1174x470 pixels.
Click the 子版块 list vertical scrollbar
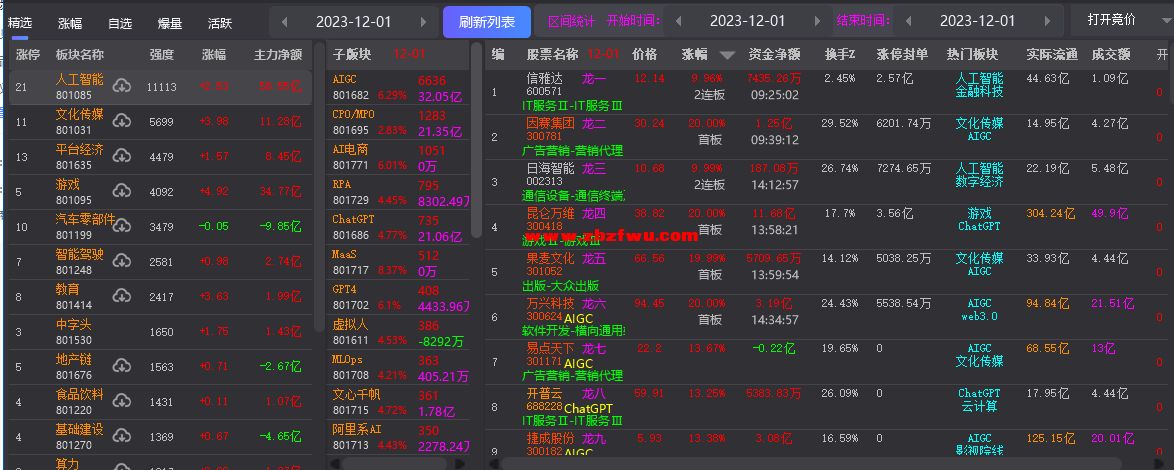(478, 142)
